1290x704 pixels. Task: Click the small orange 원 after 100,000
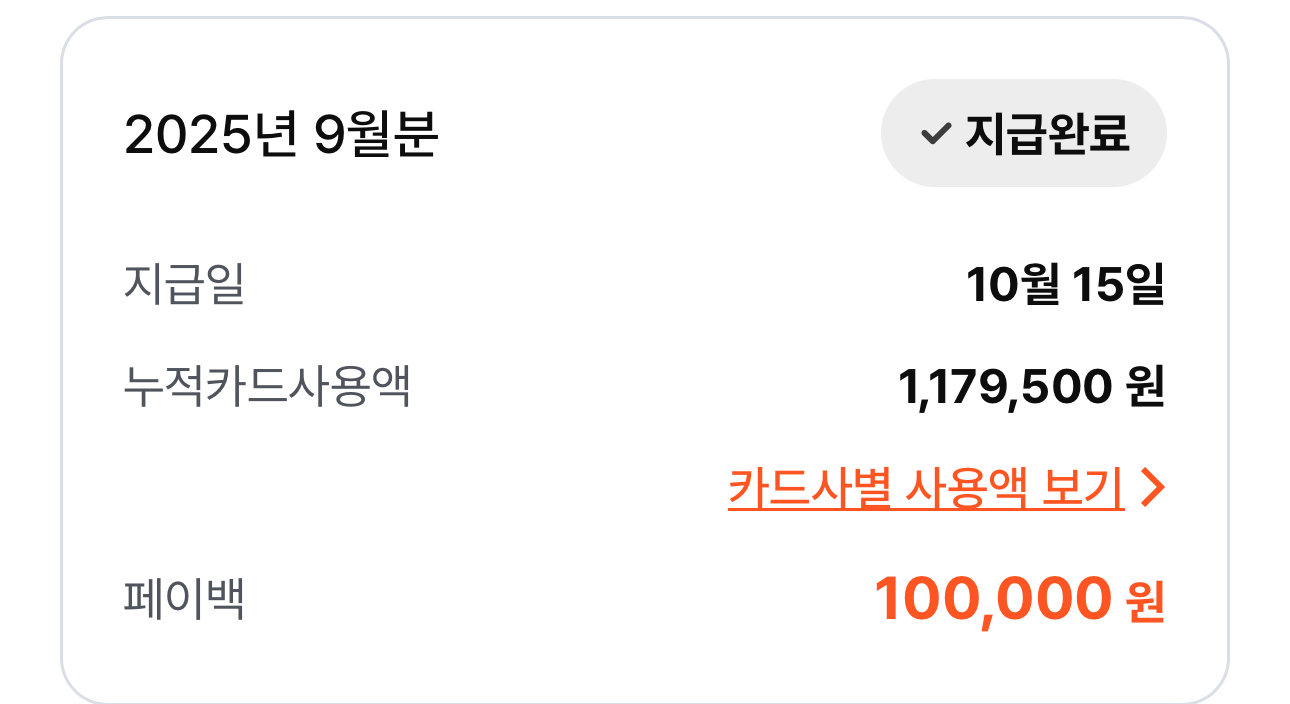click(x=1145, y=603)
